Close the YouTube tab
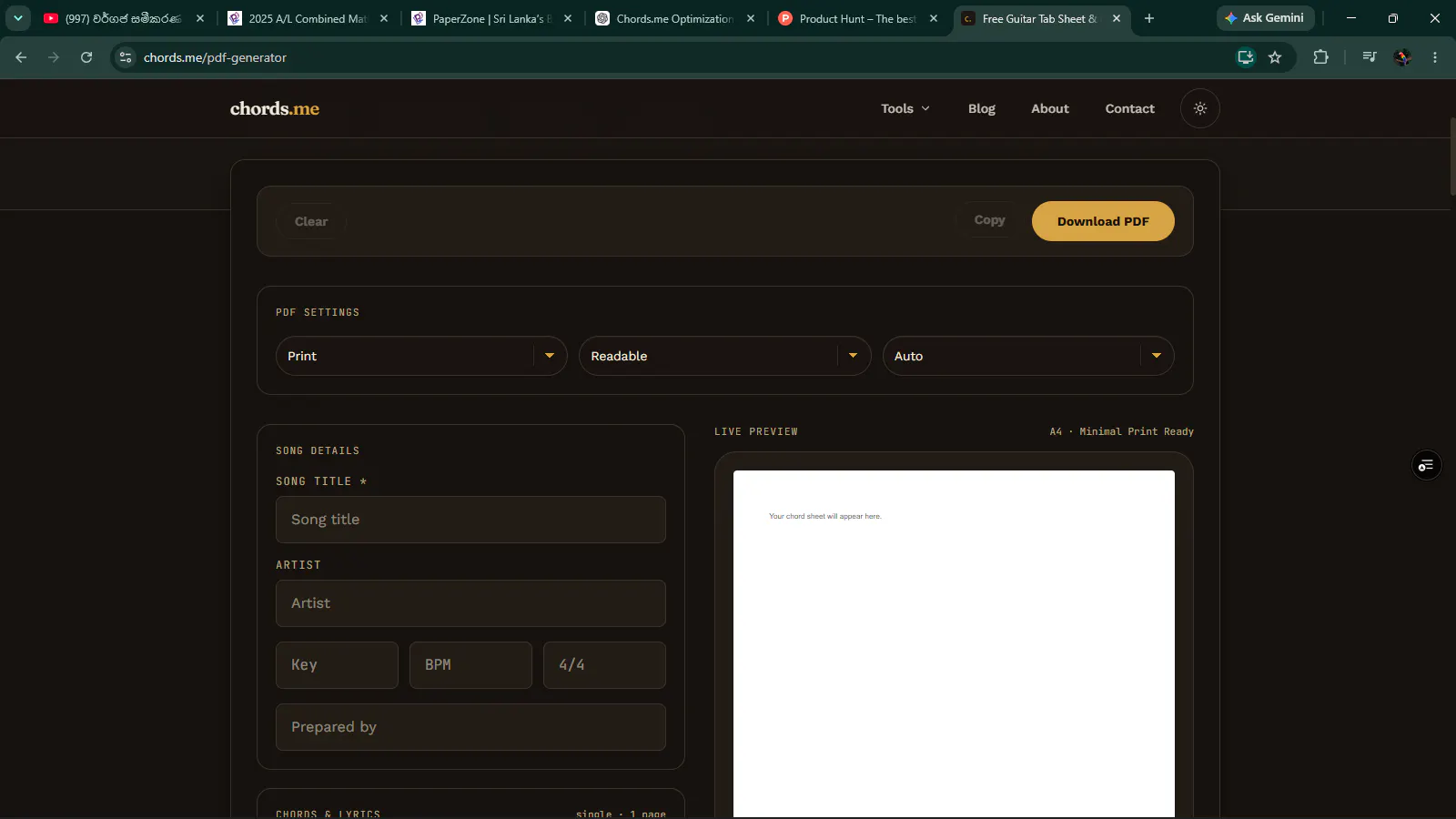 click(x=200, y=18)
